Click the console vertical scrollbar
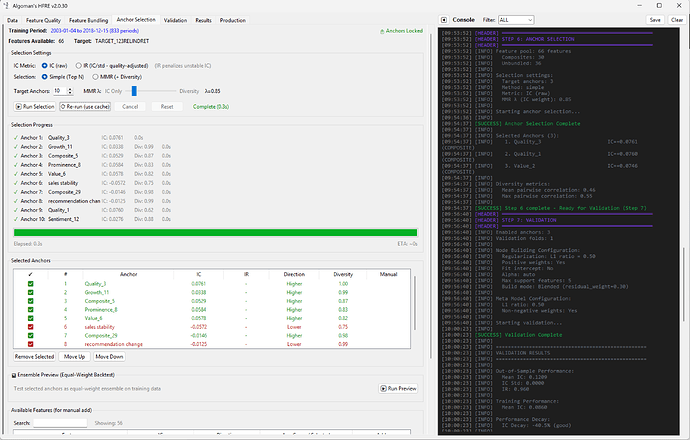 click(x=683, y=284)
